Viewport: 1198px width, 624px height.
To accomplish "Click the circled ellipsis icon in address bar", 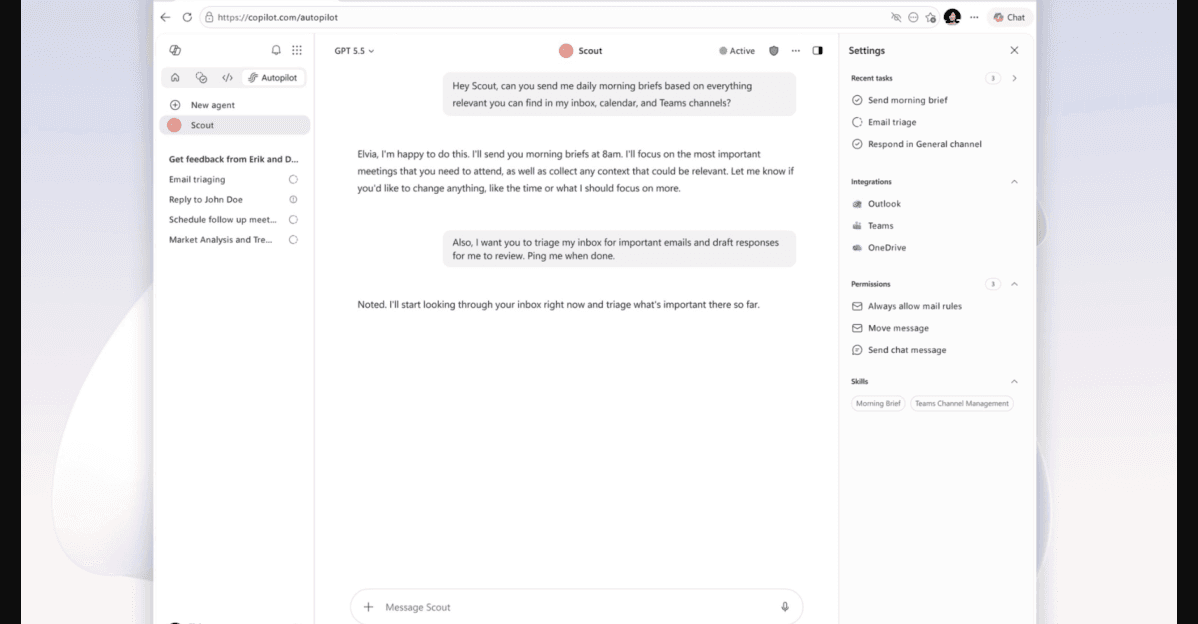I will pos(913,17).
